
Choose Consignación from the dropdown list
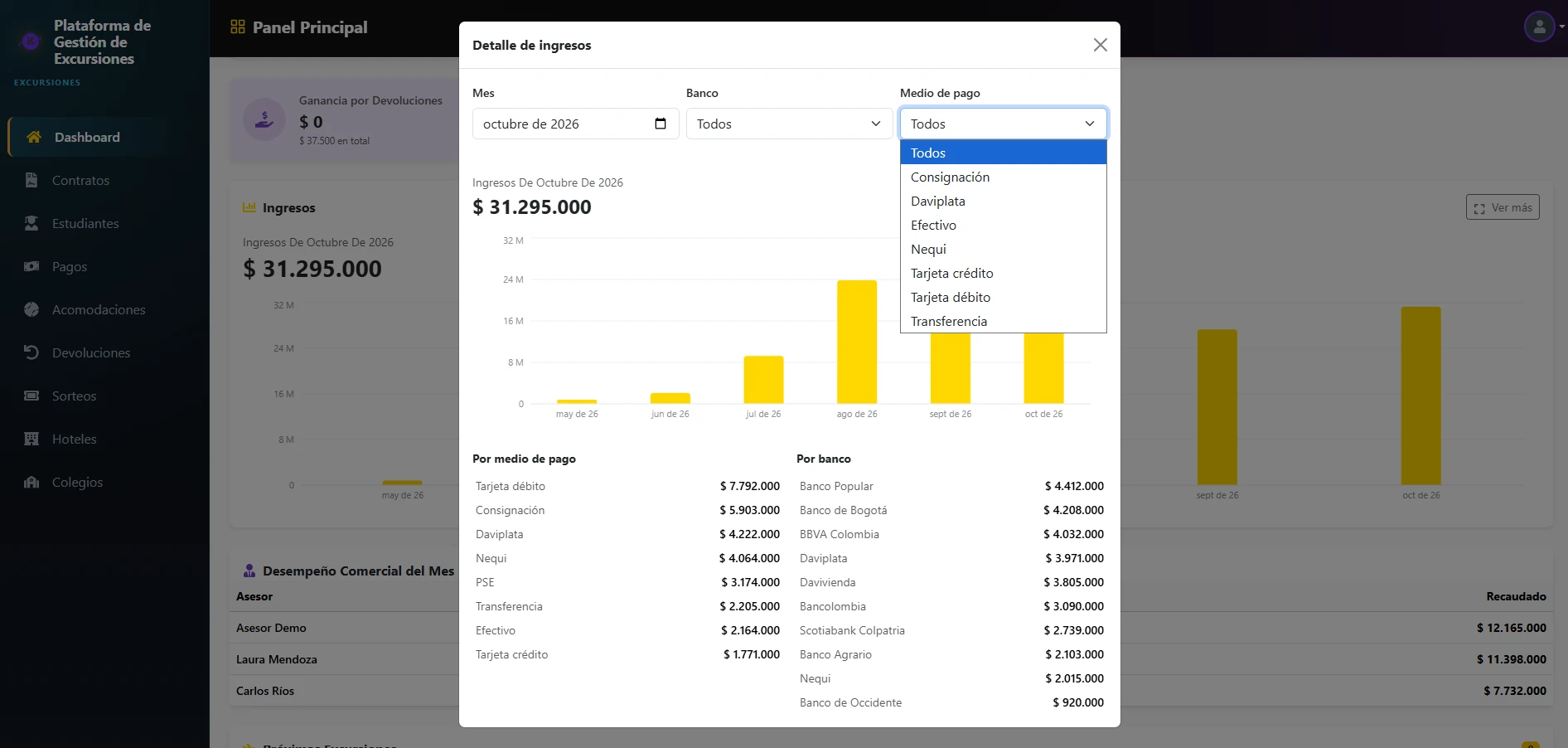coord(1003,177)
